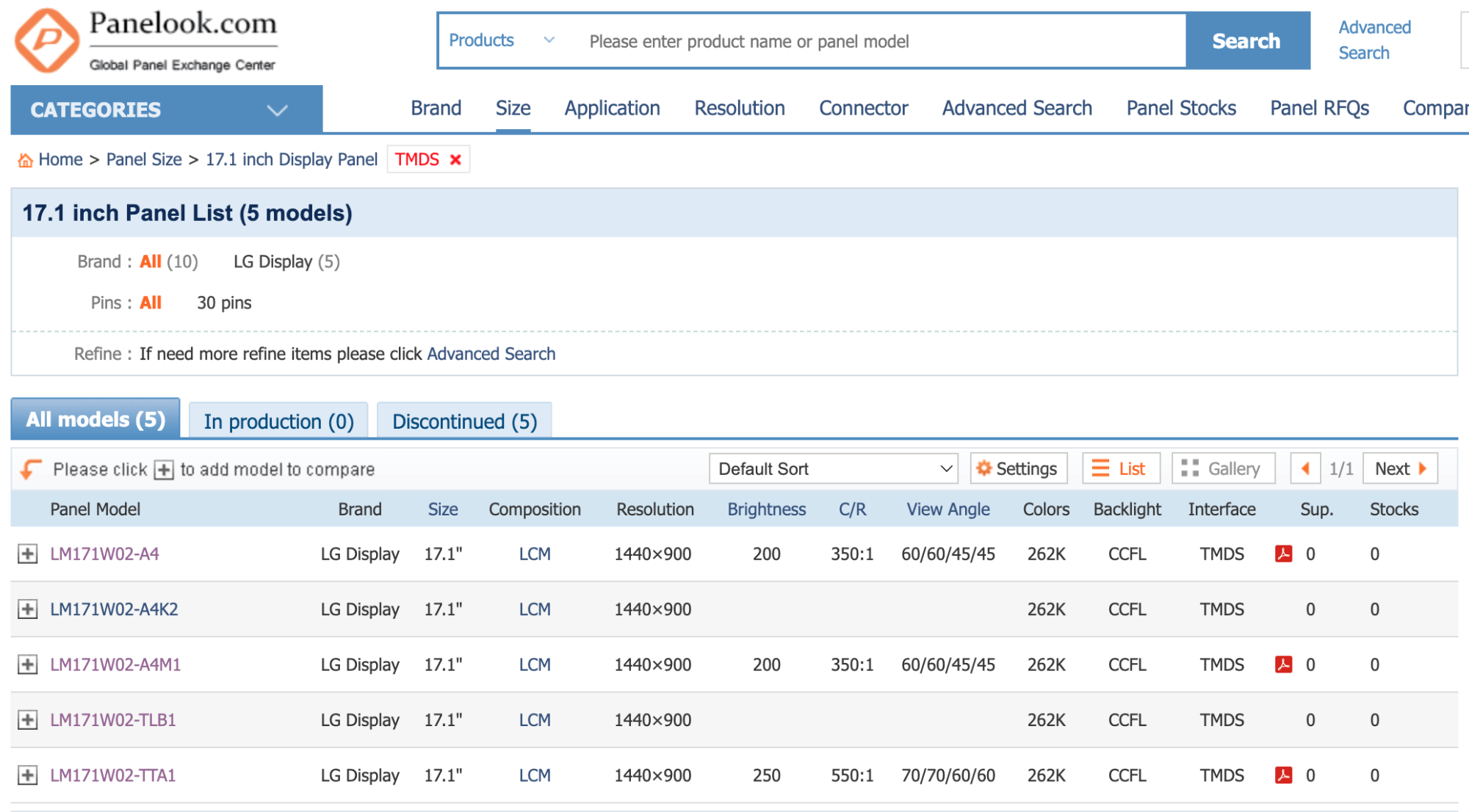Open PDF datasheet for LM171W02-TTA1
1469x812 pixels.
[1283, 775]
